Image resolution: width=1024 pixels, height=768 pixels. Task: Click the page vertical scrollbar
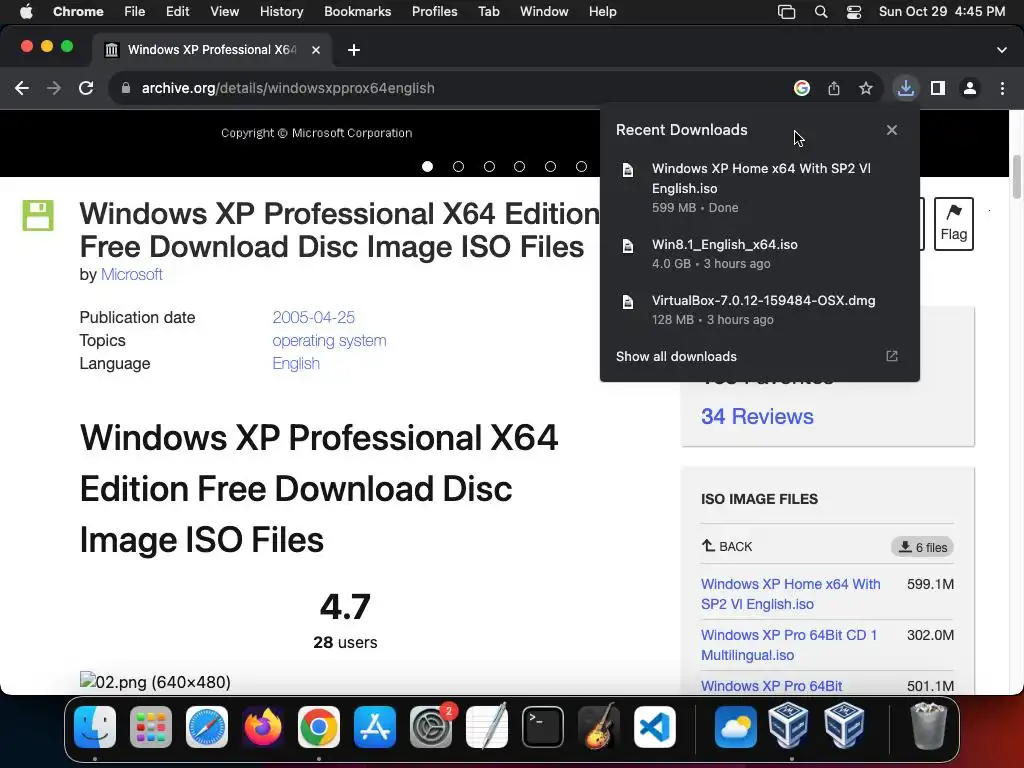tap(1016, 178)
